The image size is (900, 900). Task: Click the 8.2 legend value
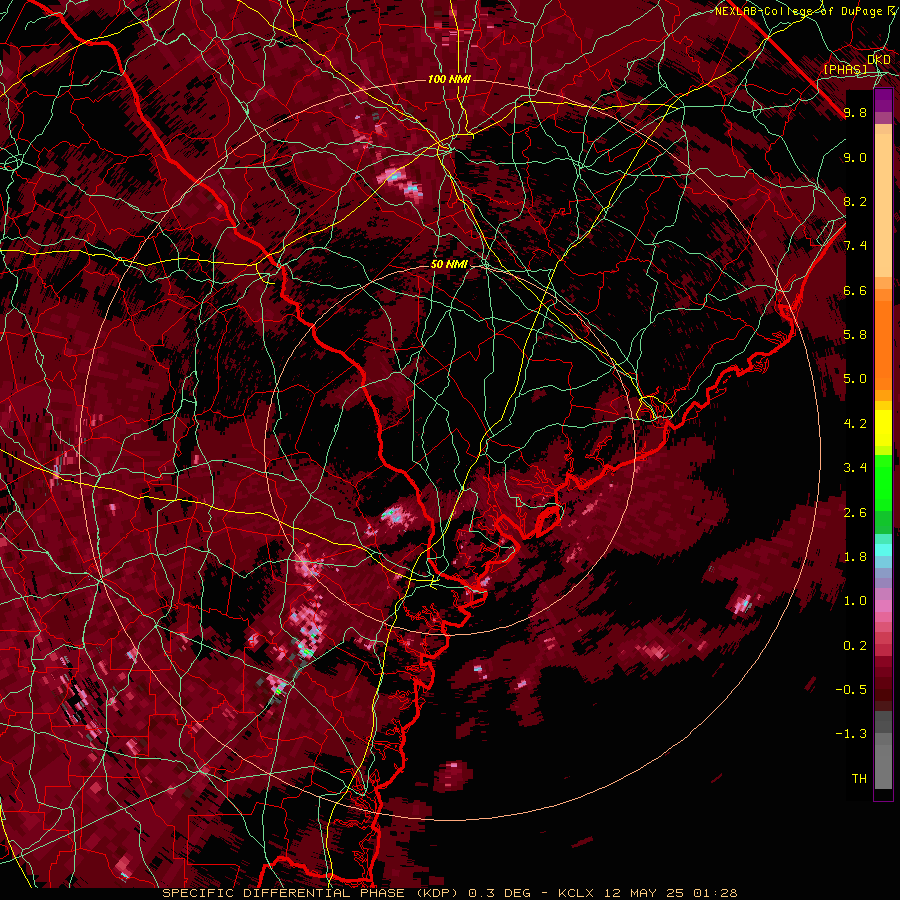click(855, 201)
